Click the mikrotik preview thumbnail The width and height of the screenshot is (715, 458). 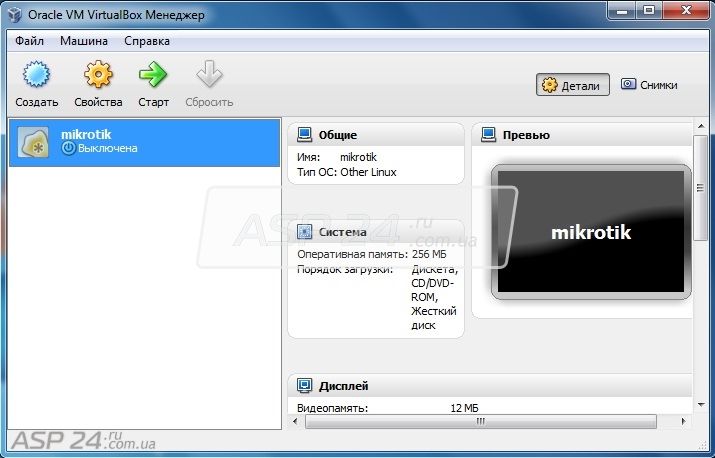click(591, 232)
